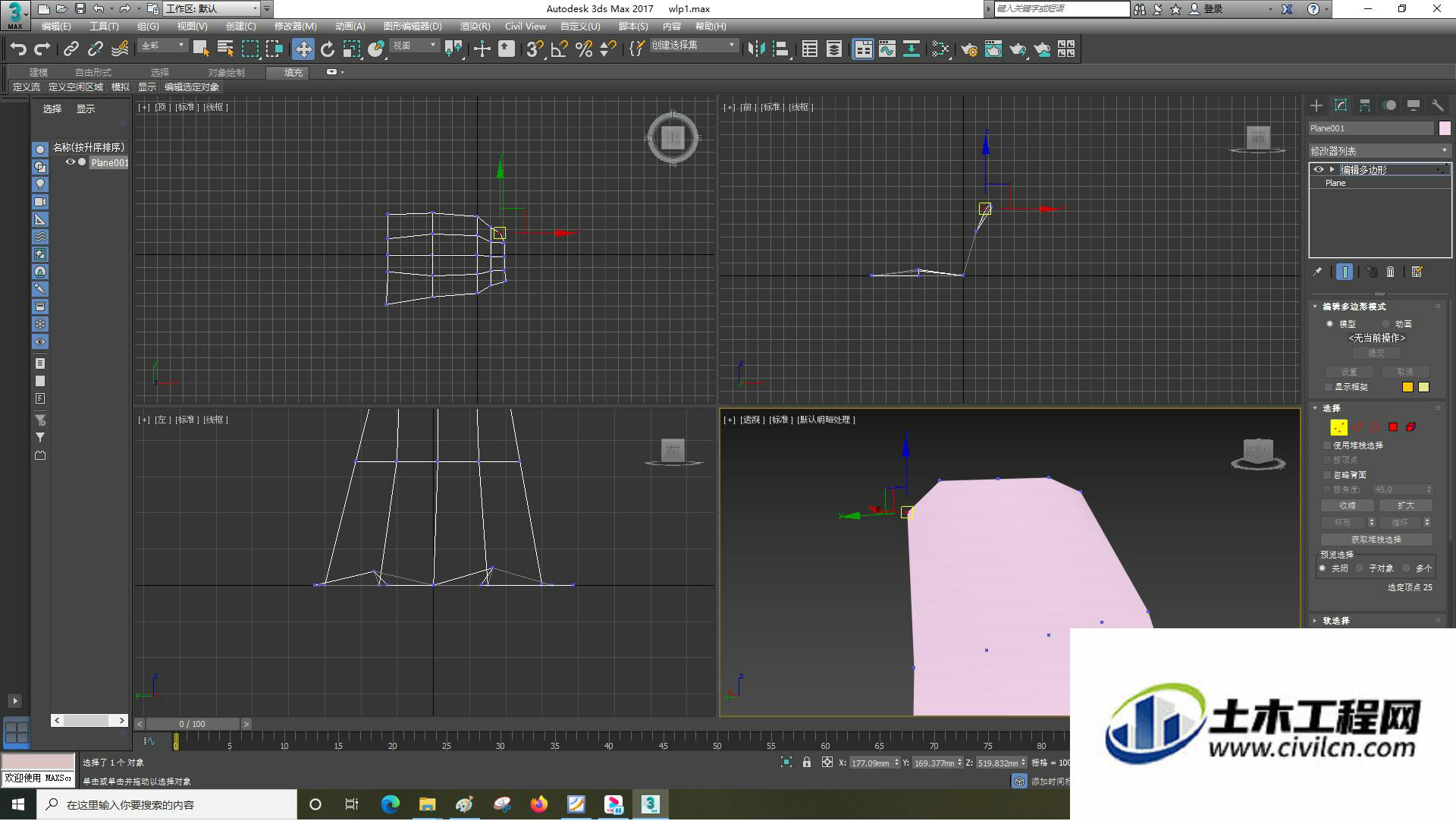Toggle eye icon of 编辑多边形 modifier
This screenshot has height=821, width=1456.
pyautogui.click(x=1319, y=170)
